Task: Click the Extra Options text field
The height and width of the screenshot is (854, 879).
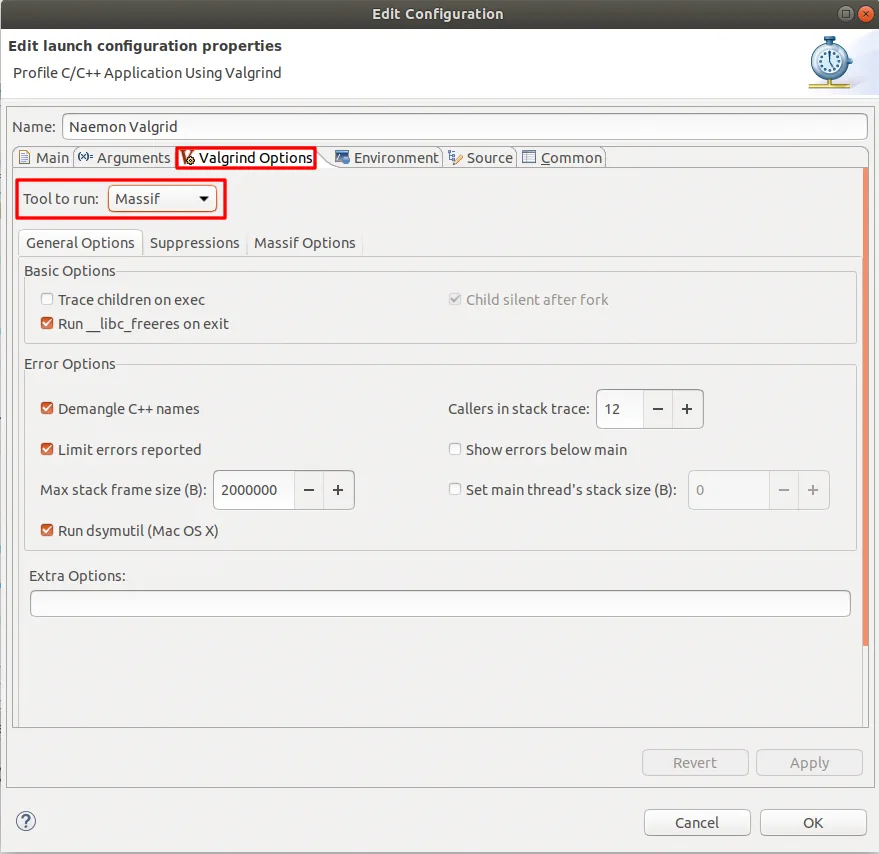Action: pyautogui.click(x=440, y=603)
